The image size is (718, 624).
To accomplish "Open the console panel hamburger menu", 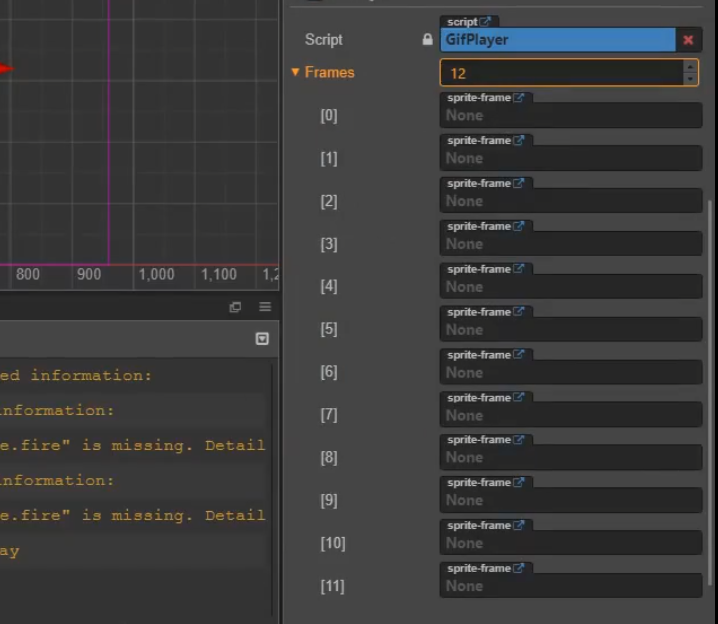I will [x=265, y=307].
